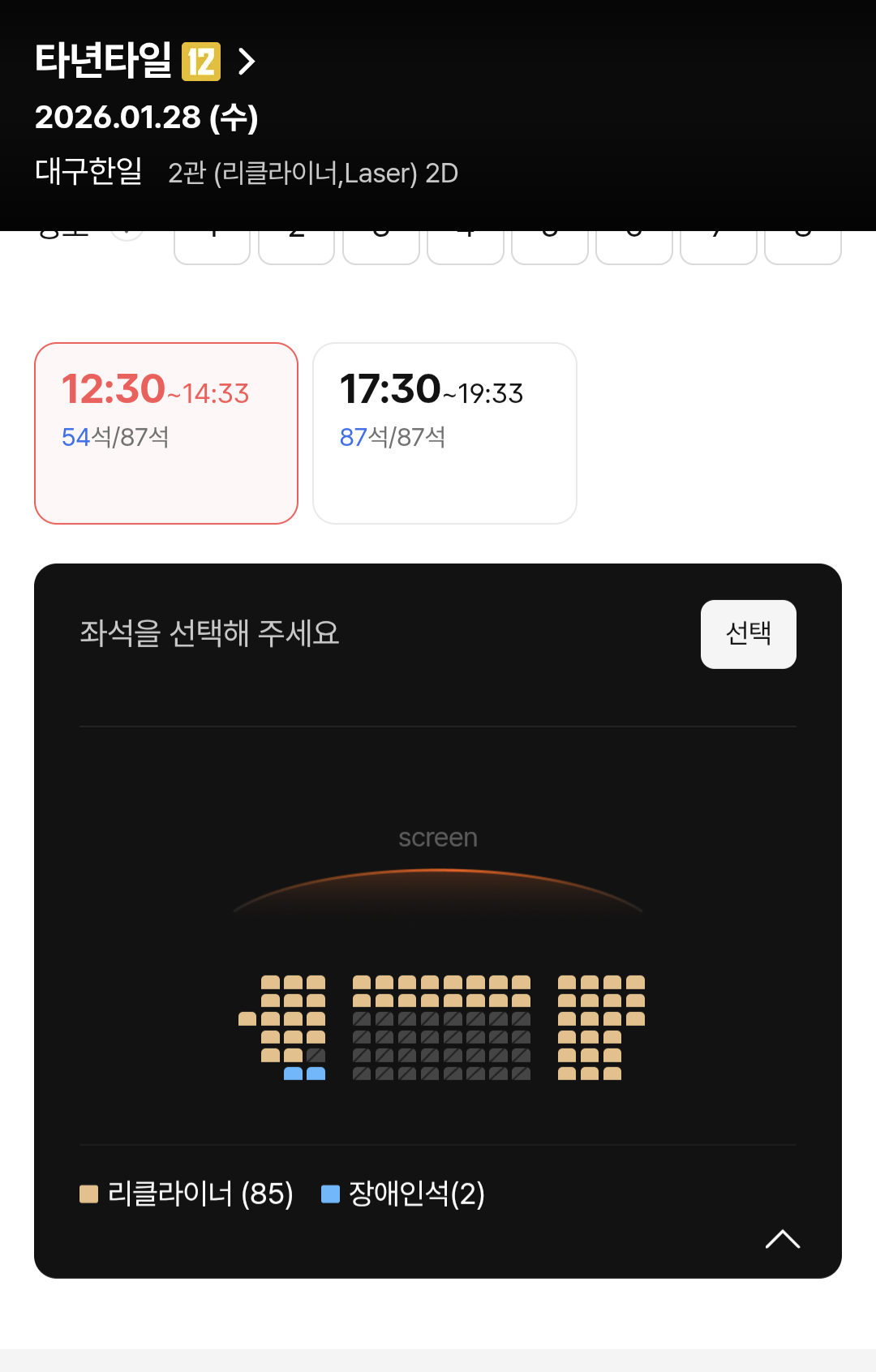This screenshot has height=1372, width=876.
Task: Pick the first front-row seat in the center block
Action: [362, 982]
